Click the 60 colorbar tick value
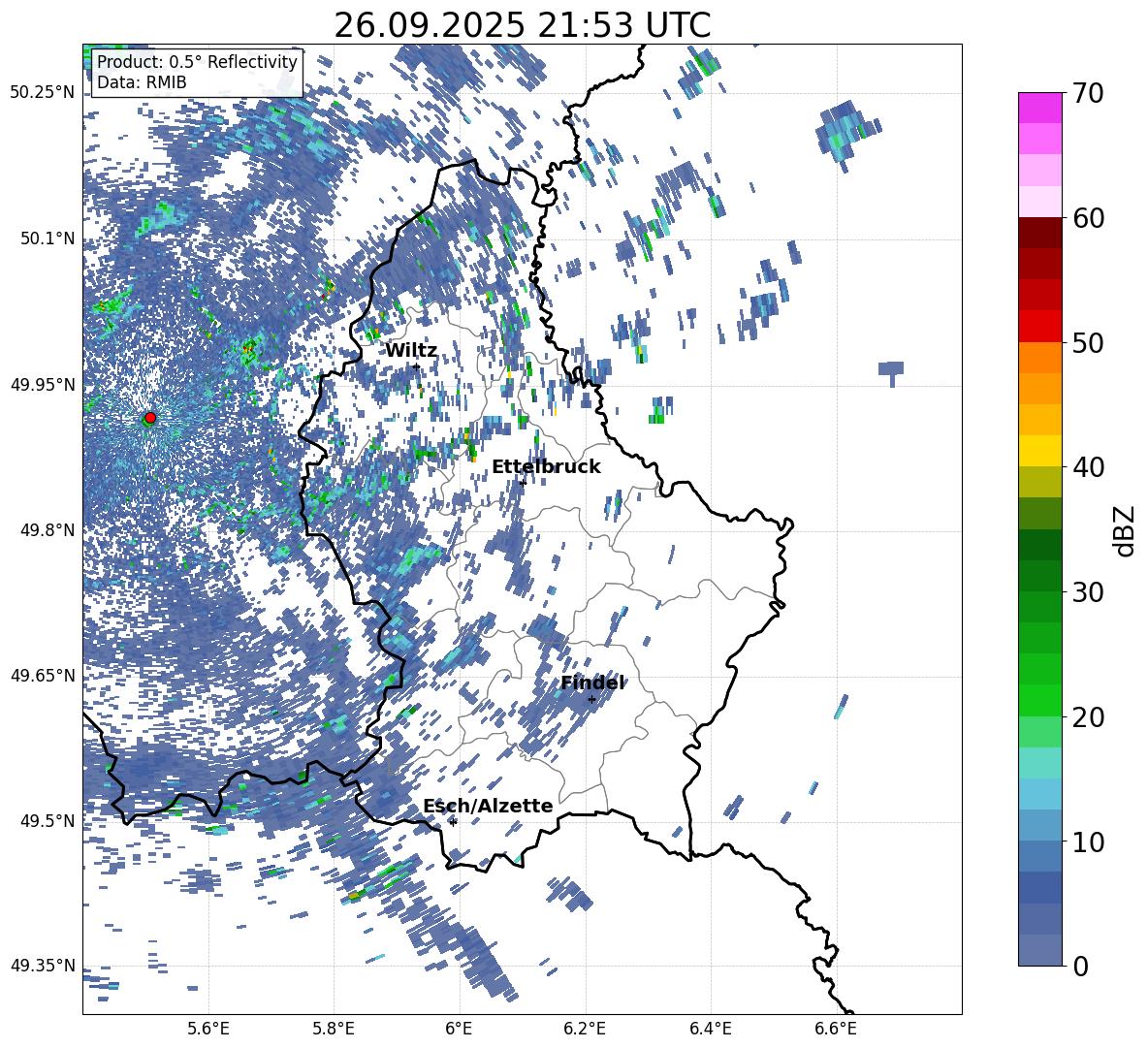1148x1048 pixels. coord(1088,218)
